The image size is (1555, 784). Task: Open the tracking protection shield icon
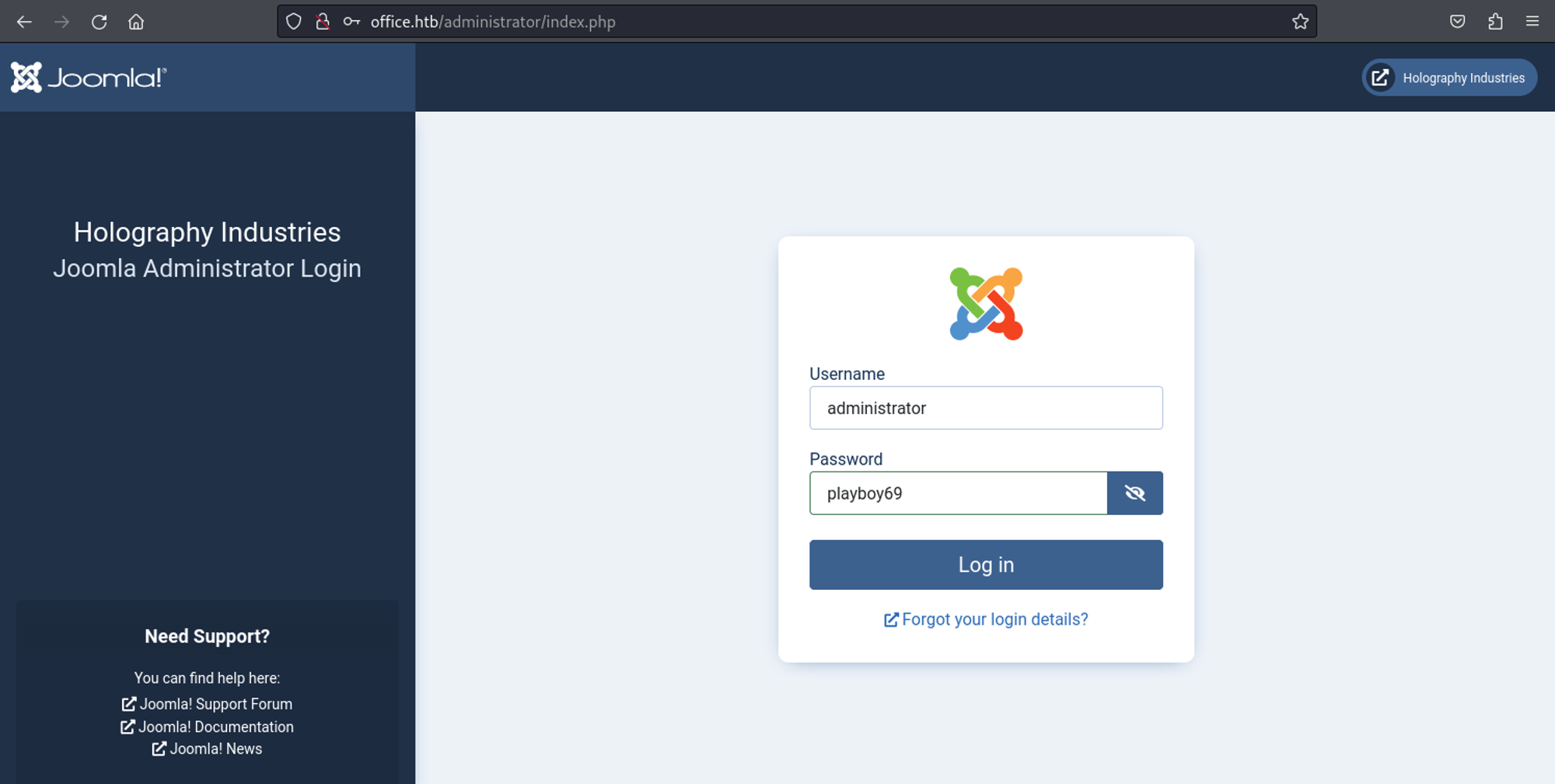tap(293, 22)
